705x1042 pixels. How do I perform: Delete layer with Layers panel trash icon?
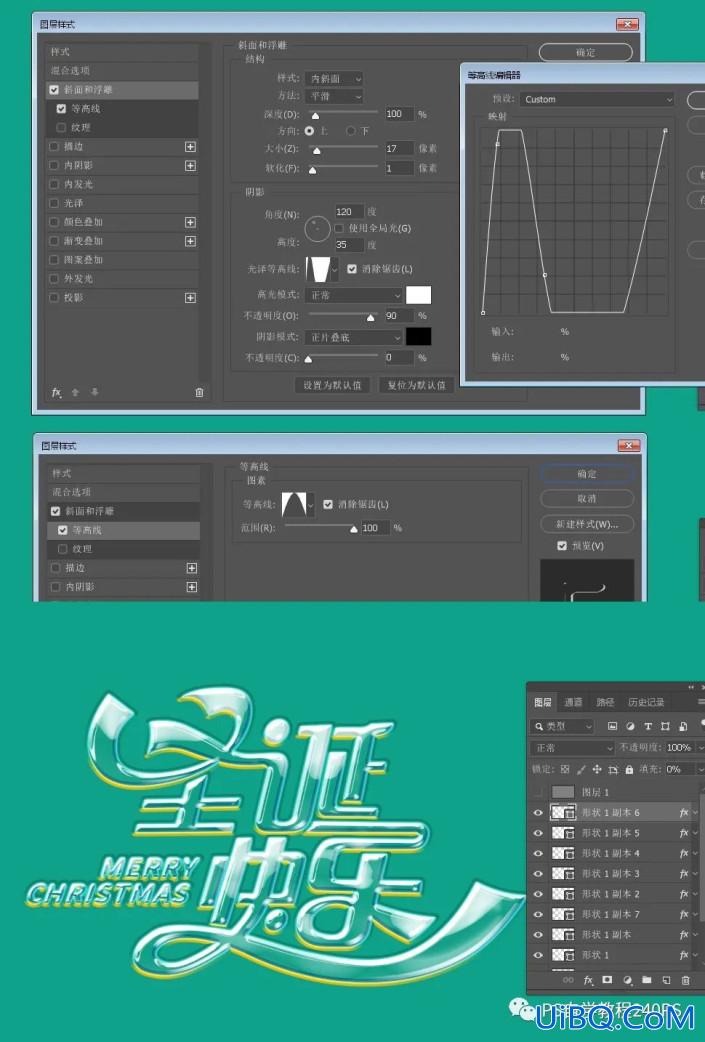[685, 980]
